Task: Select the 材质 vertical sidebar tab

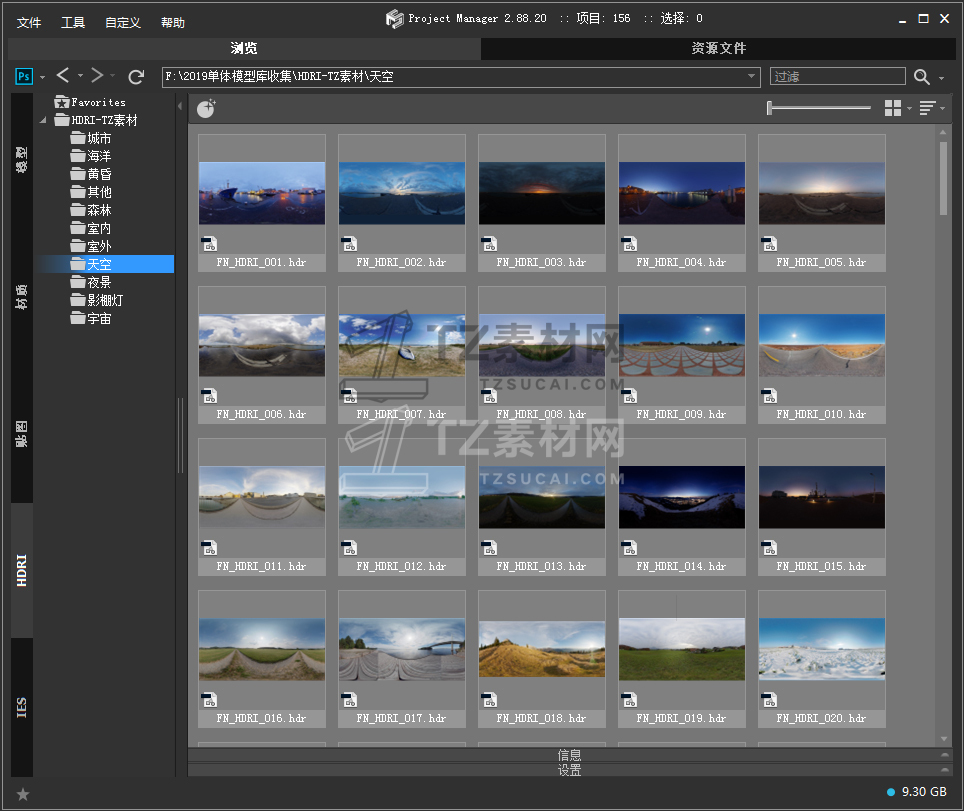Action: click(22, 297)
